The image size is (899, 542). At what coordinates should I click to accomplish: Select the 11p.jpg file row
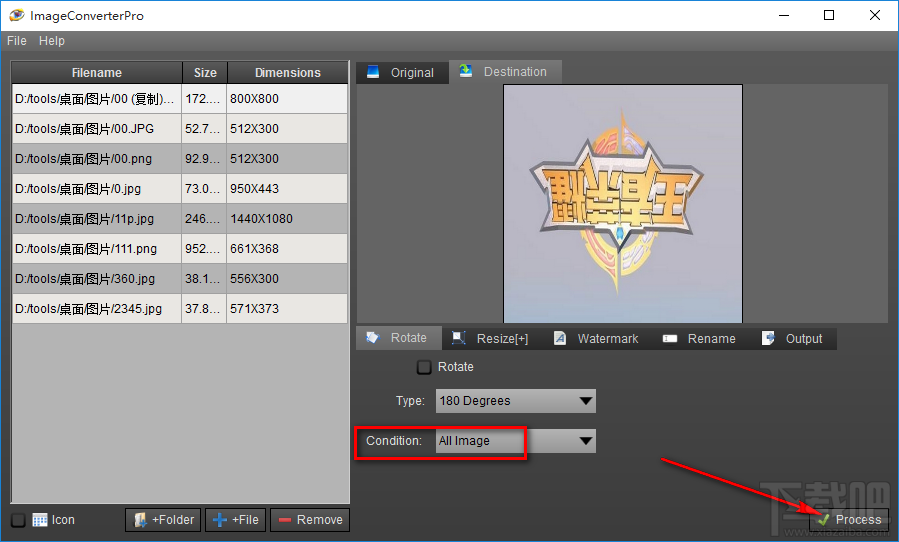tap(180, 219)
